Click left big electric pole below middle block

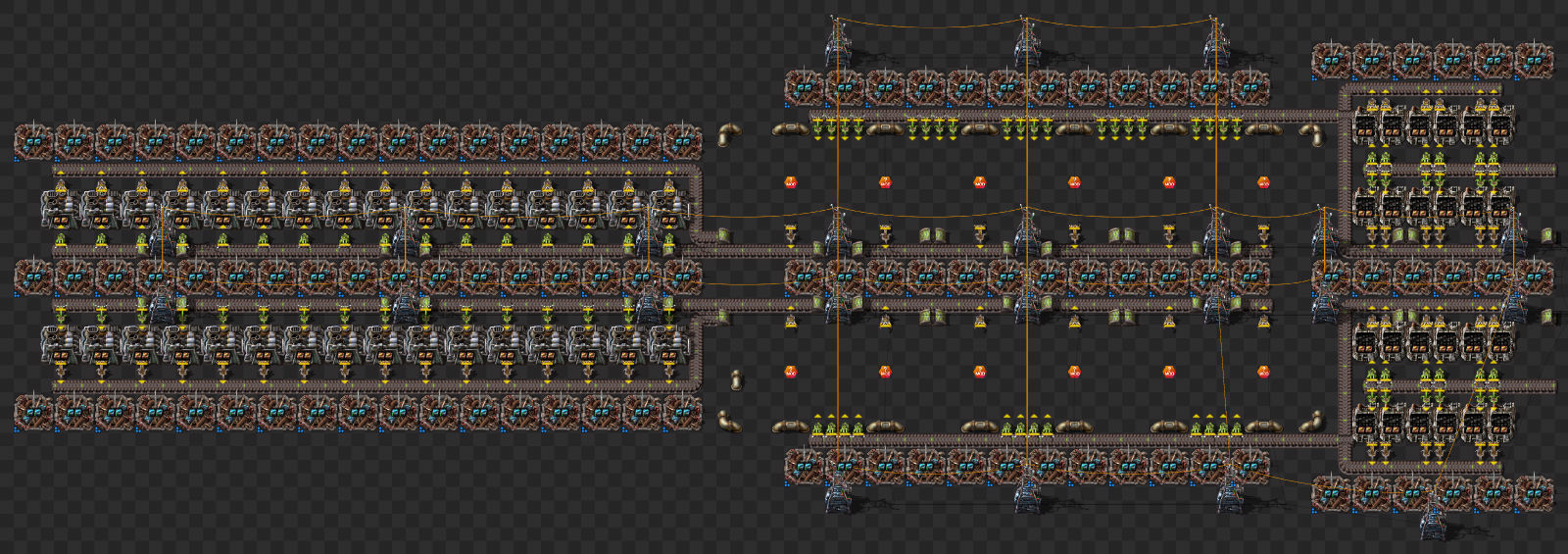(839, 490)
